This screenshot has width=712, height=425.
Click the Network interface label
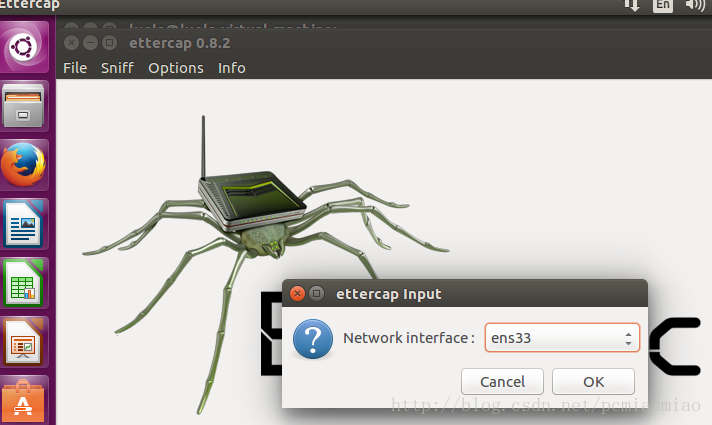pyautogui.click(x=409, y=338)
